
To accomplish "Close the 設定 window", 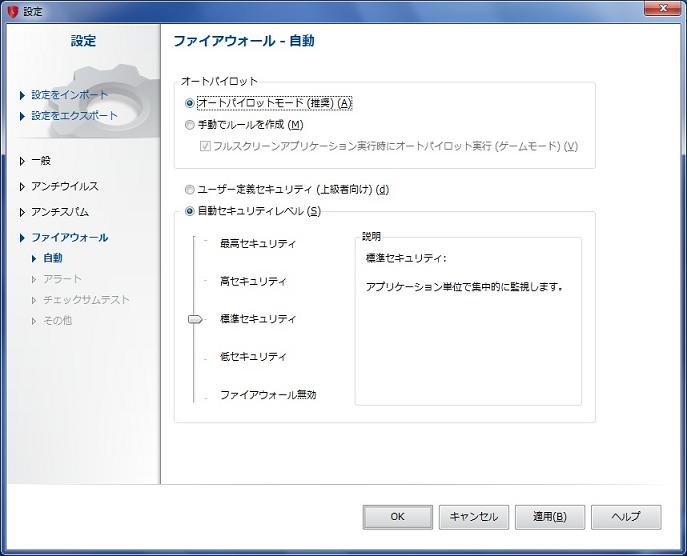I will coord(662,9).
